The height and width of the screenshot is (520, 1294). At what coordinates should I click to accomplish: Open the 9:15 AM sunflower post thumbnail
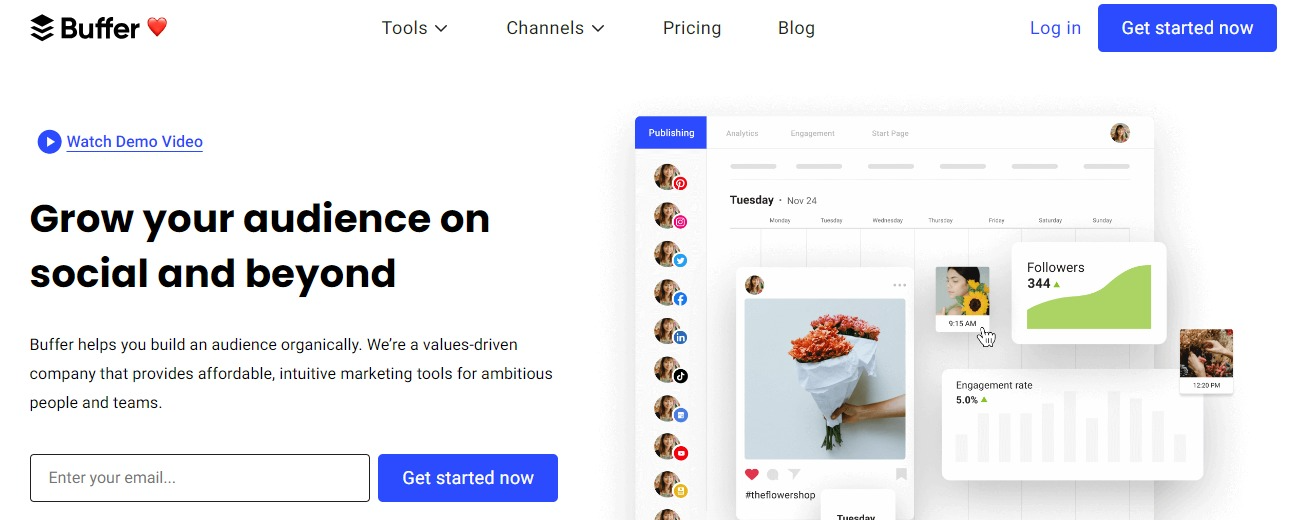tap(963, 298)
